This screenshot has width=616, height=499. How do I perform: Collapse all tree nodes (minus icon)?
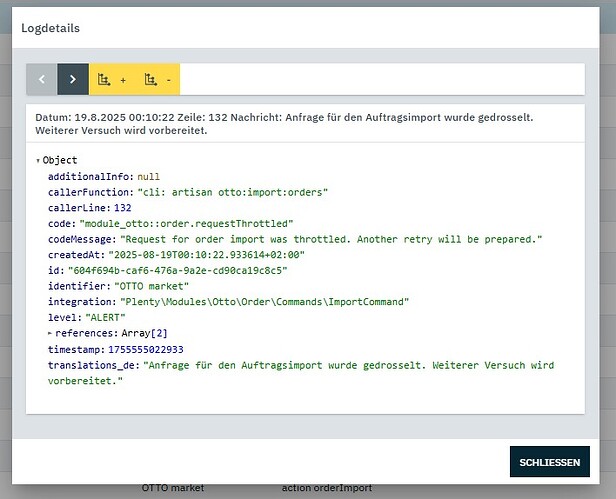tap(158, 79)
